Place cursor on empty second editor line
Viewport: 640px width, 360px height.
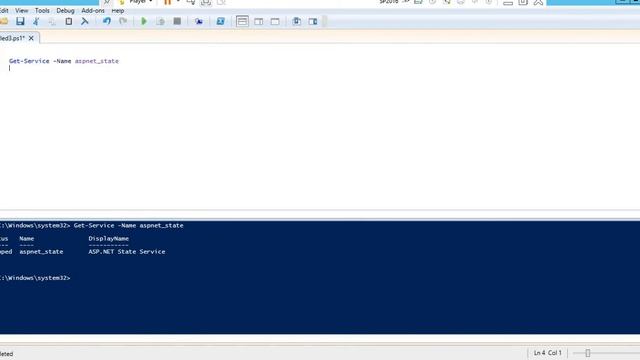pyautogui.click(x=10, y=68)
